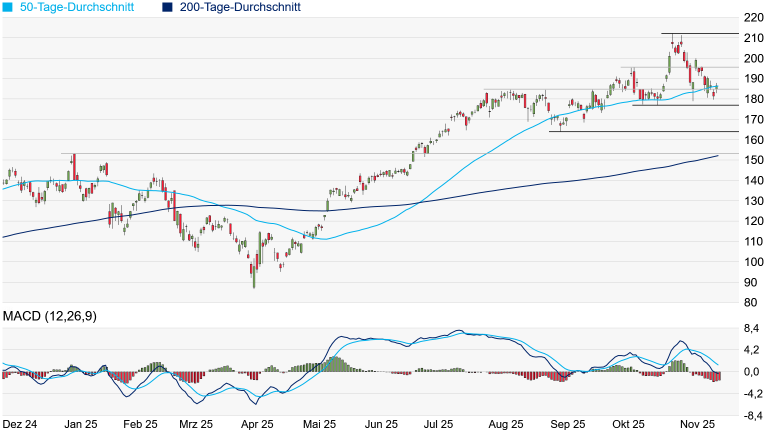Click the -8,4 MACD axis label

tap(752, 414)
